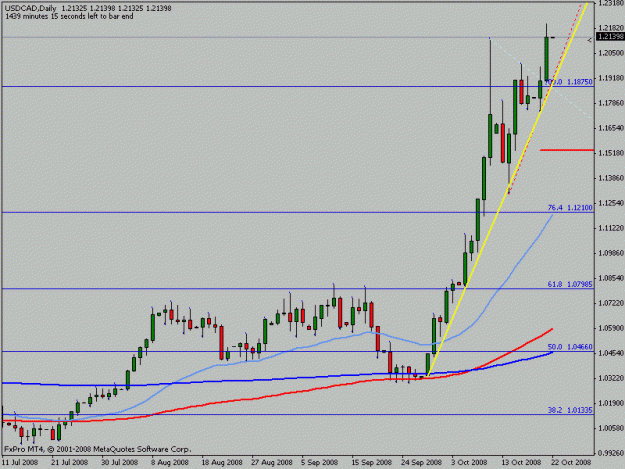Screen dimensions: 625x469
Task: Click the date label '5 Sep 2008'
Action: [320, 462]
